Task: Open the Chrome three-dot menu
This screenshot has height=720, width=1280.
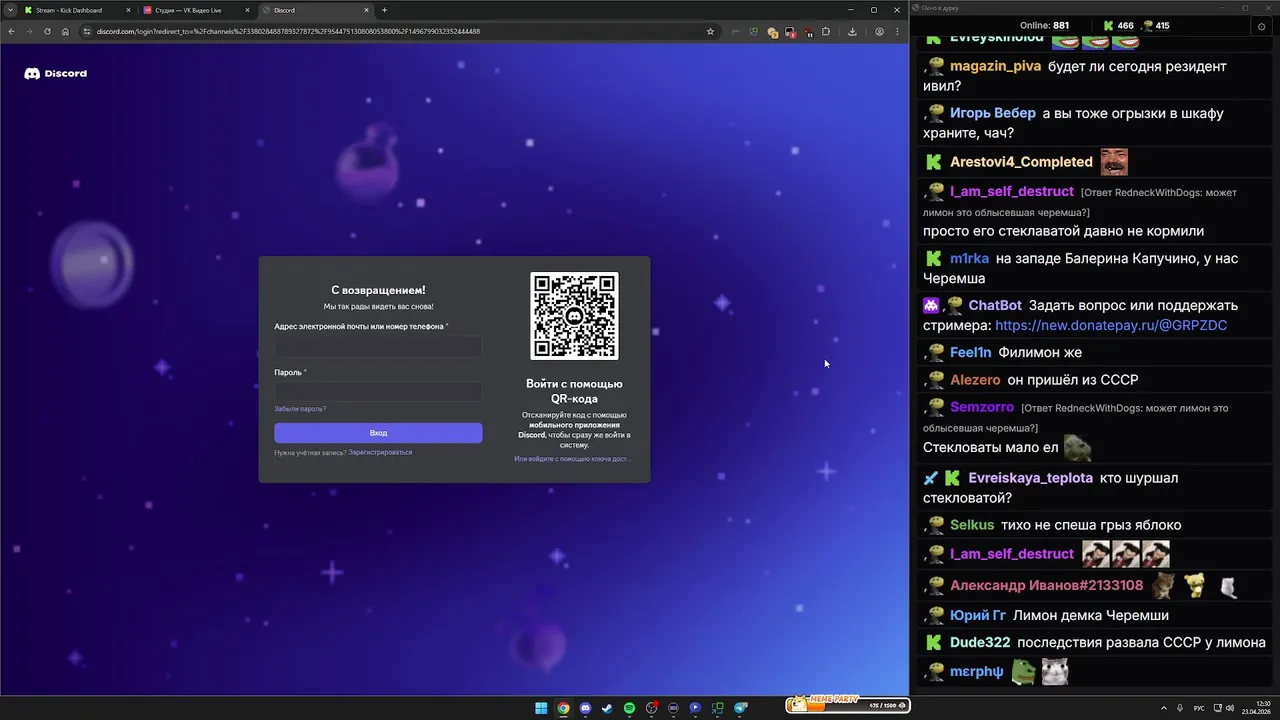Action: coord(897,31)
